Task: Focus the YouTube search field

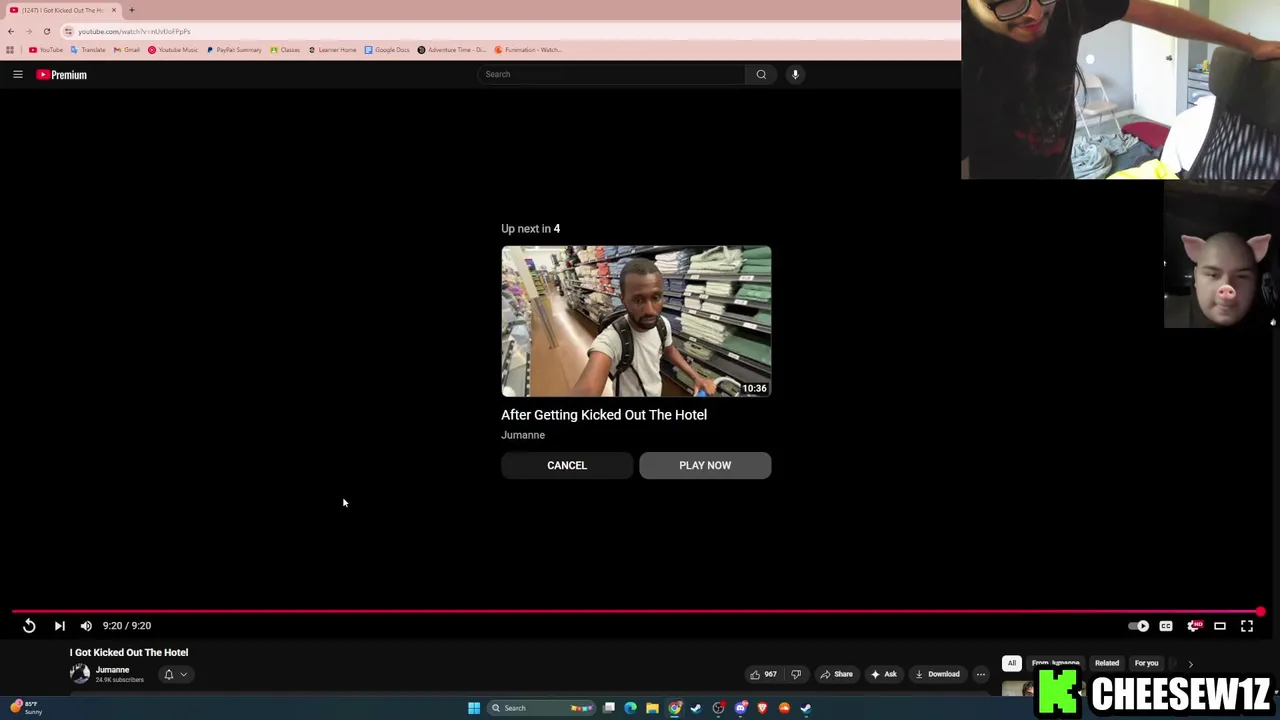Action: [611, 74]
